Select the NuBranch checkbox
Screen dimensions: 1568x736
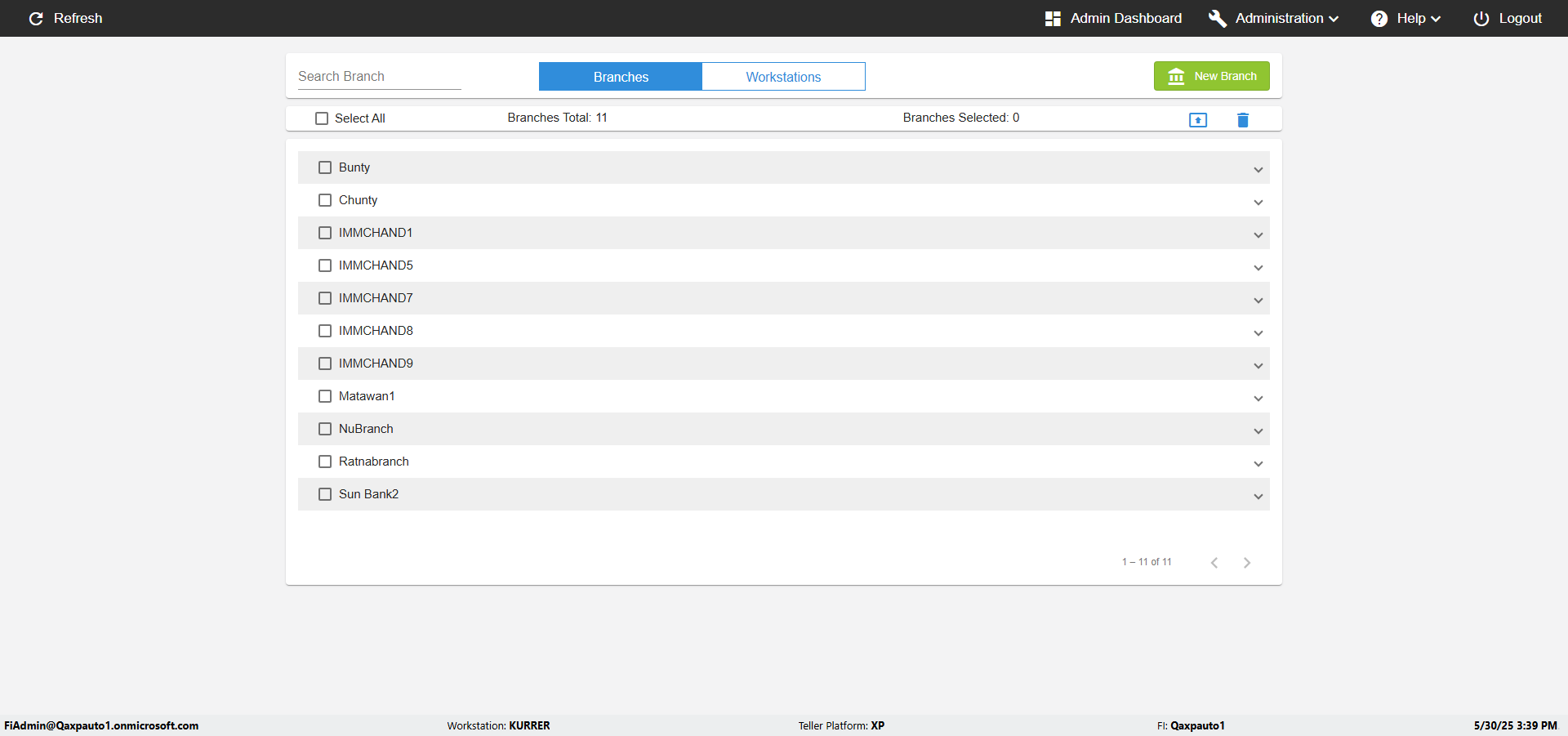[325, 429]
